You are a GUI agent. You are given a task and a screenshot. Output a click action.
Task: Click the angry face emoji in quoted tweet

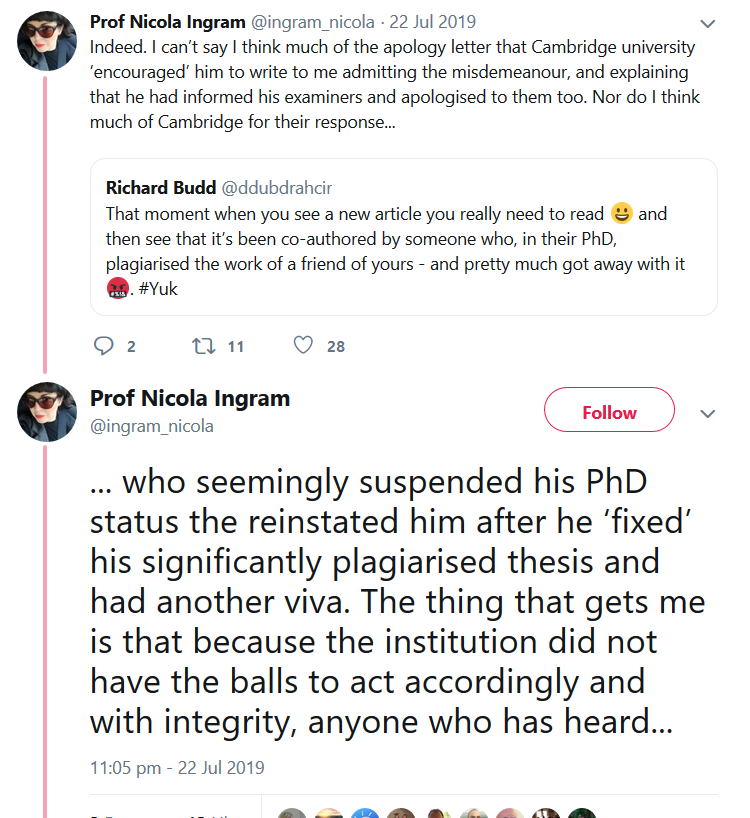118,290
